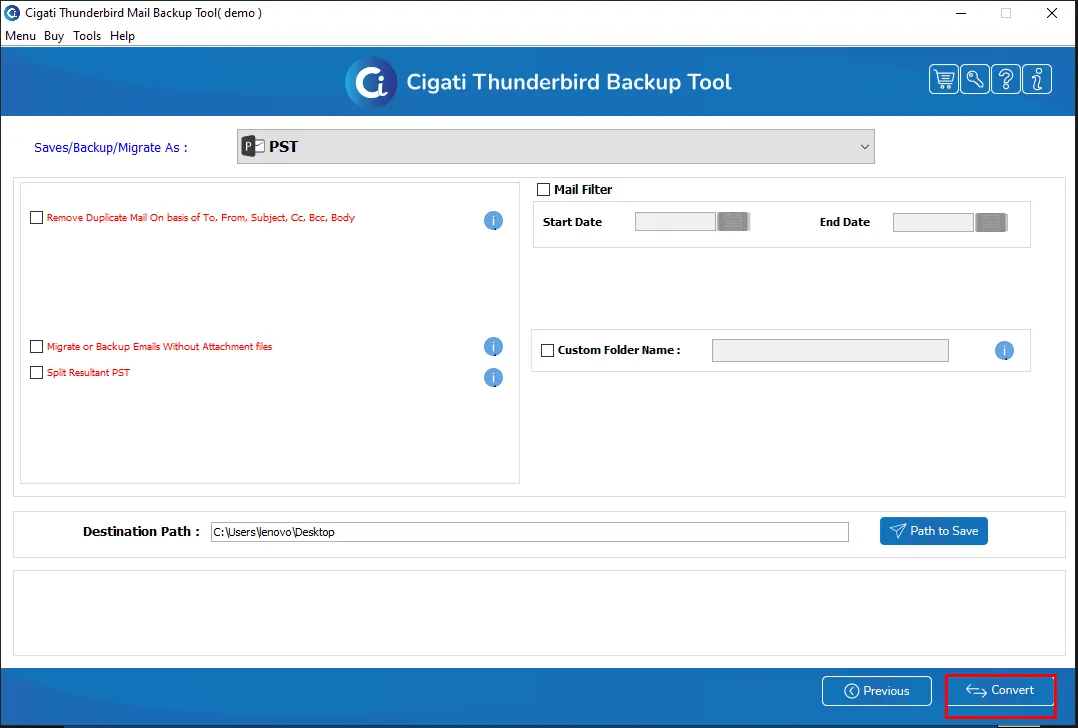Go back with the Previous button

(x=877, y=691)
